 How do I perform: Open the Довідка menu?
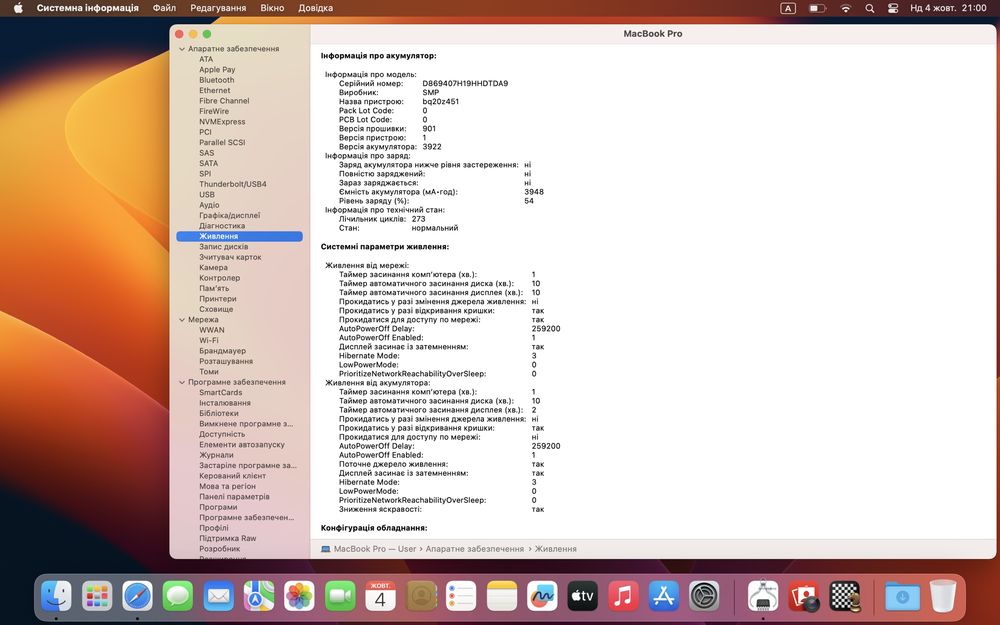(x=316, y=8)
